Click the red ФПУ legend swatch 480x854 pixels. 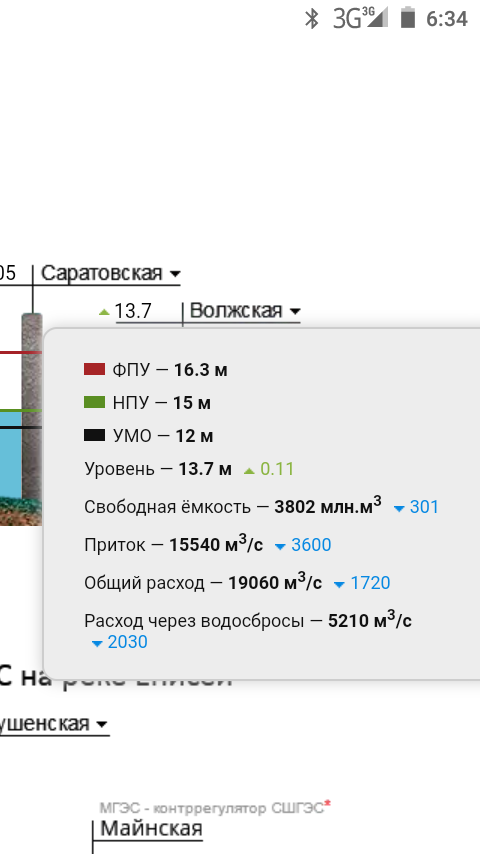[94, 369]
